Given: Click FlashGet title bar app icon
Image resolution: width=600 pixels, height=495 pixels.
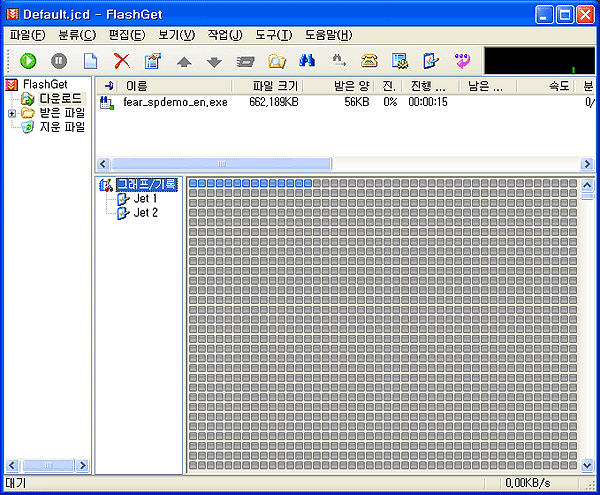Looking at the screenshot, I should point(12,15).
